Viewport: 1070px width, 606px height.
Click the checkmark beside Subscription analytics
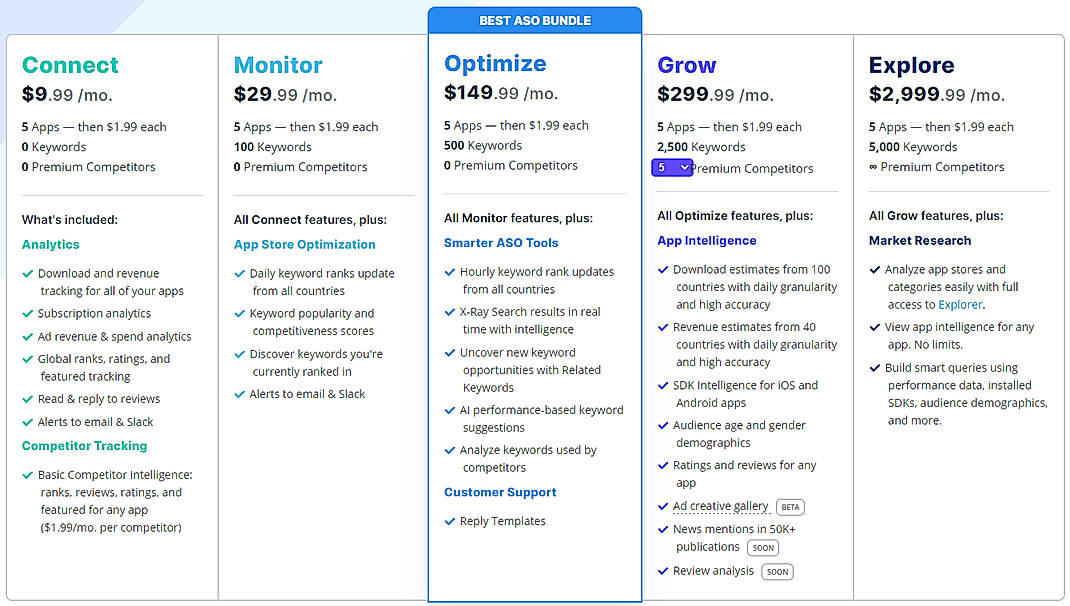click(x=26, y=311)
